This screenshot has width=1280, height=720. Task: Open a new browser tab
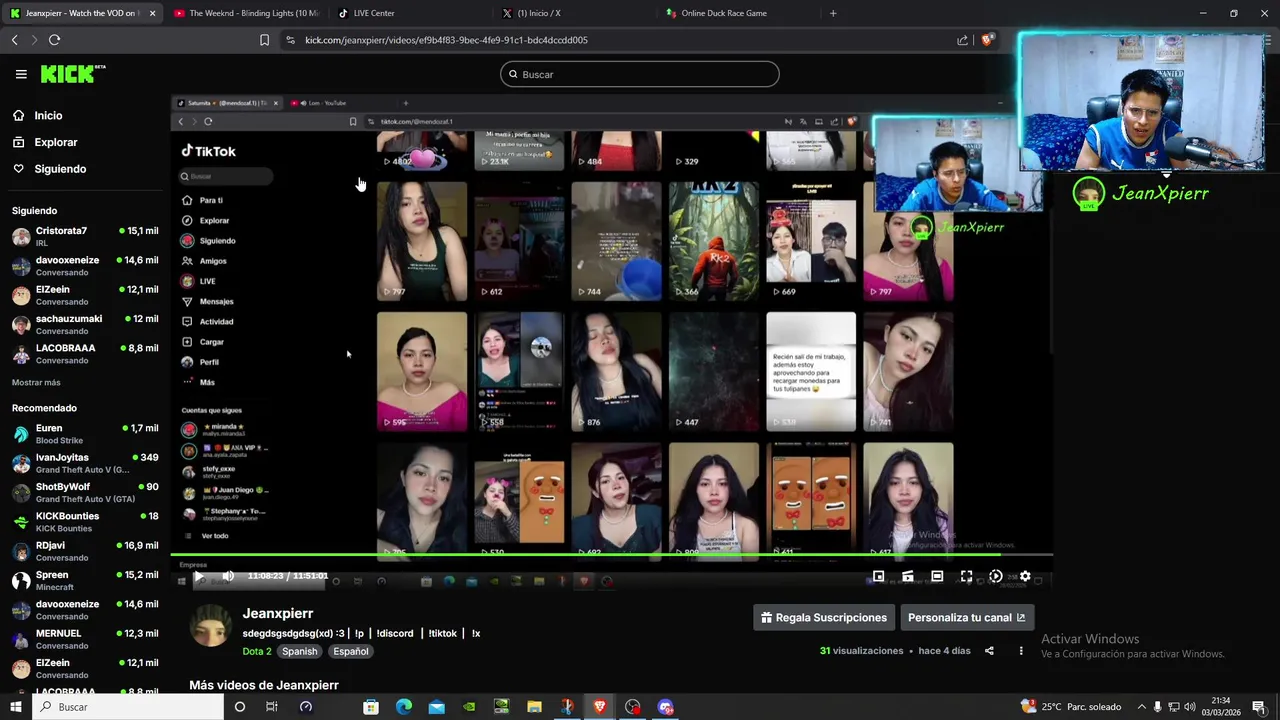tap(833, 13)
